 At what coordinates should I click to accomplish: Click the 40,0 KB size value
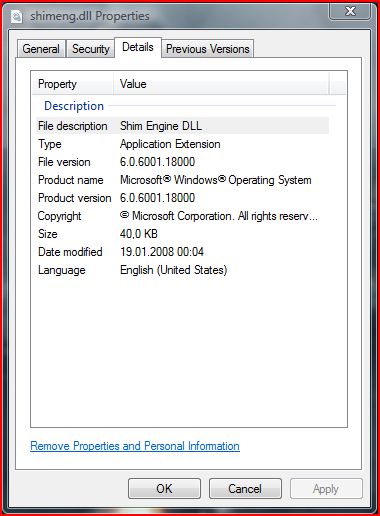[x=139, y=234]
